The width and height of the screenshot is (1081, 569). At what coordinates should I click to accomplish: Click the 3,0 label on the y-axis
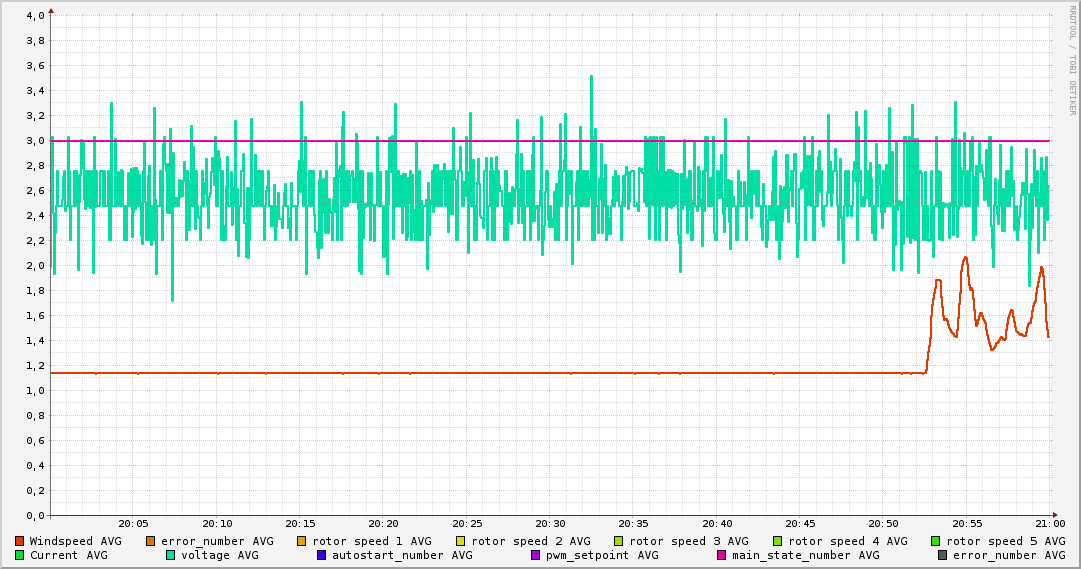pyautogui.click(x=34, y=141)
